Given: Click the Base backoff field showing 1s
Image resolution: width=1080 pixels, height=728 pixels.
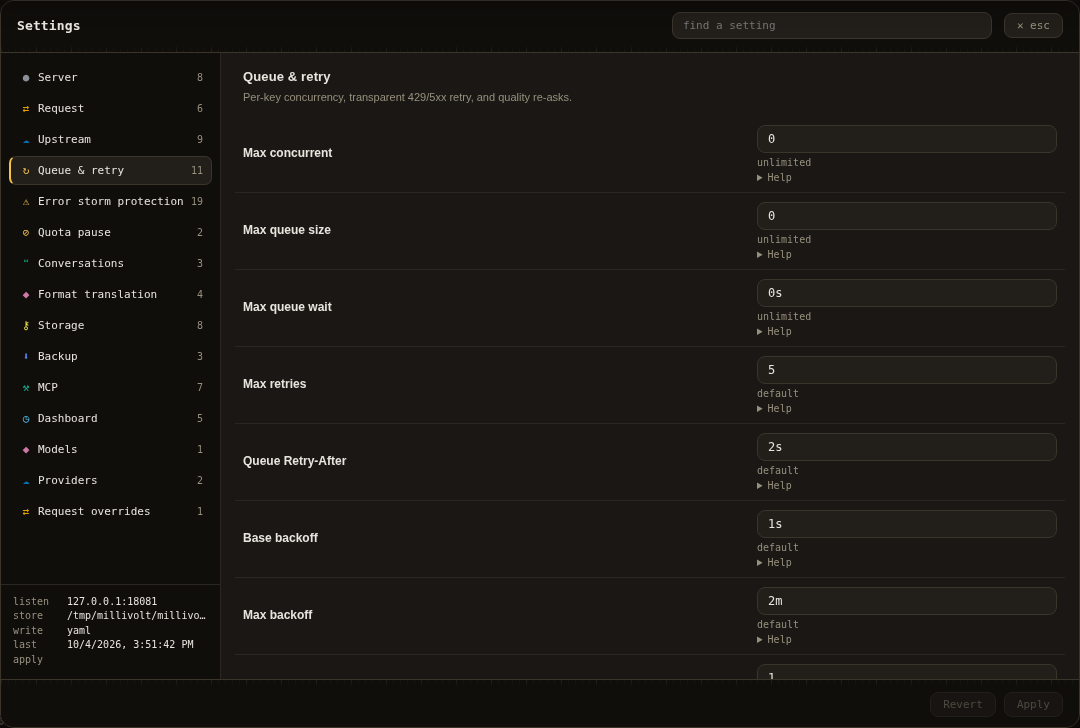Looking at the screenshot, I should tap(906, 525).
